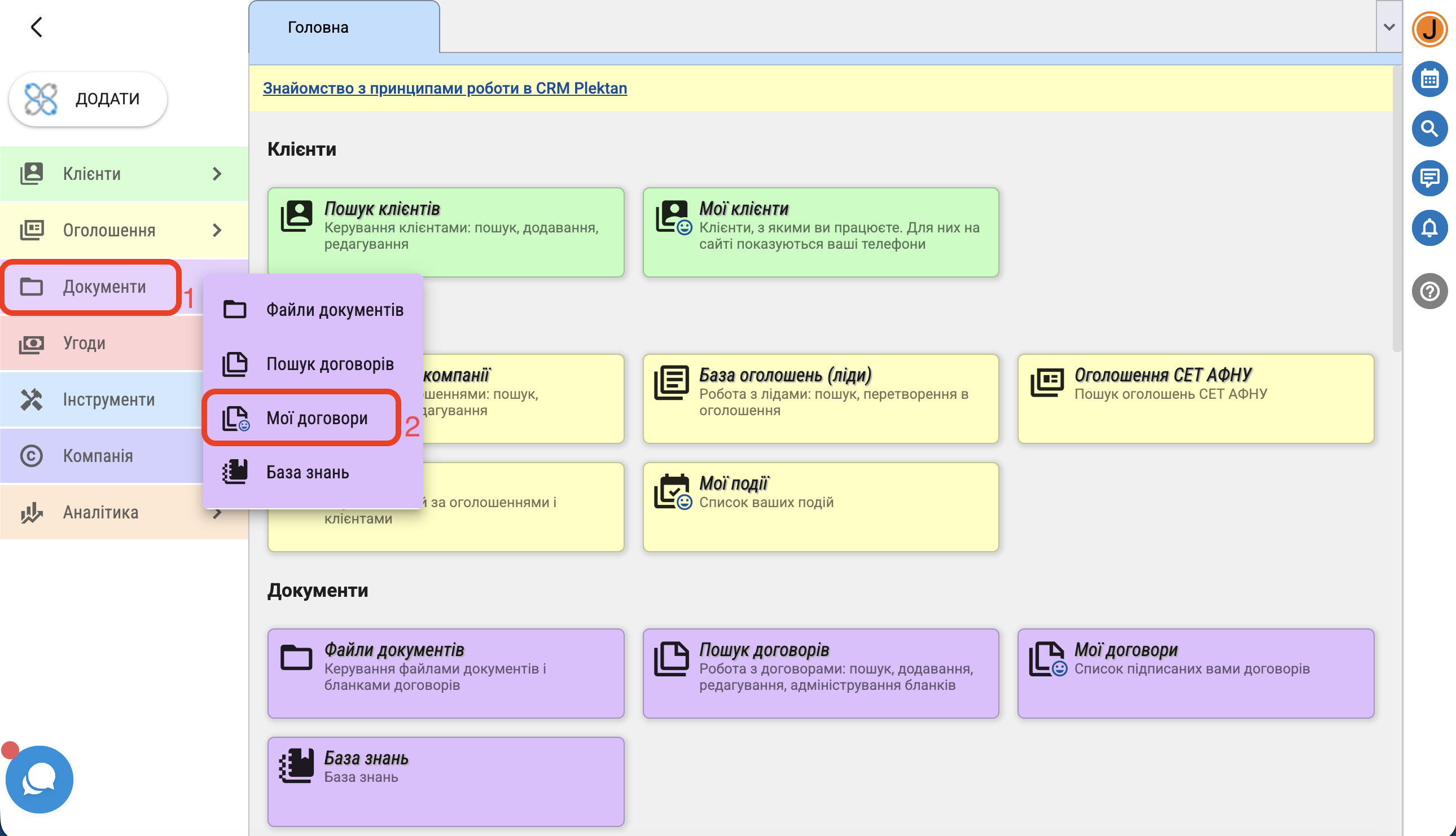Click the gray help question mark icon
The height and width of the screenshot is (836, 1456).
coord(1428,291)
